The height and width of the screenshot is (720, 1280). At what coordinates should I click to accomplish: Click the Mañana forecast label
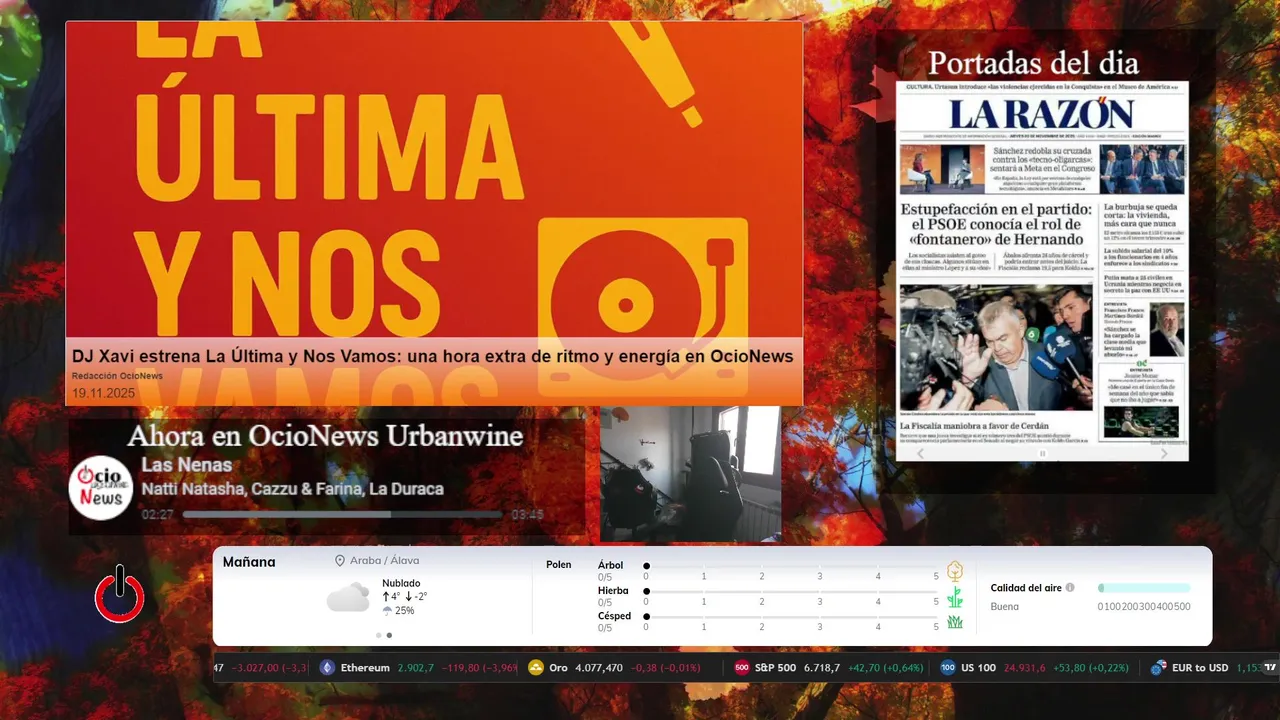[249, 562]
